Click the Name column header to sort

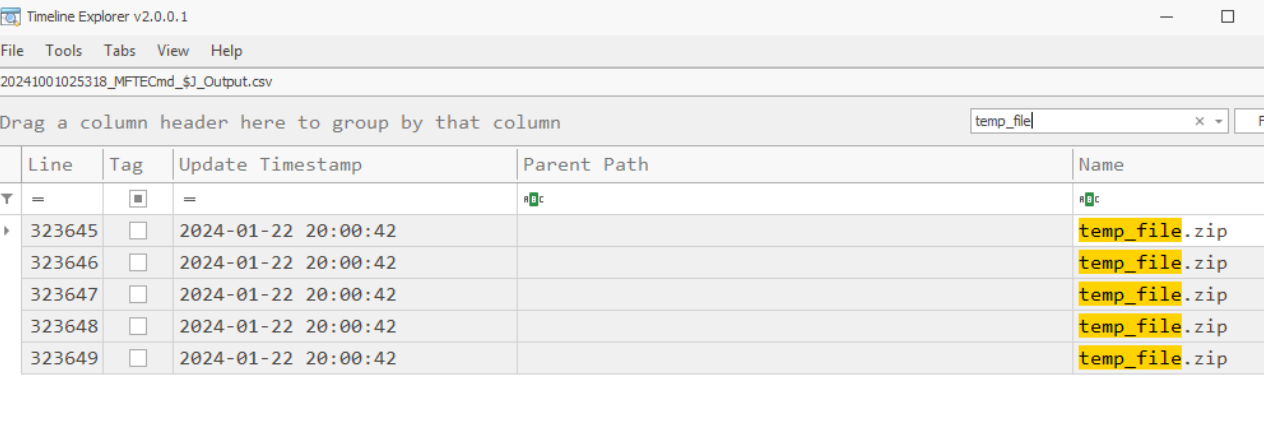click(1101, 164)
